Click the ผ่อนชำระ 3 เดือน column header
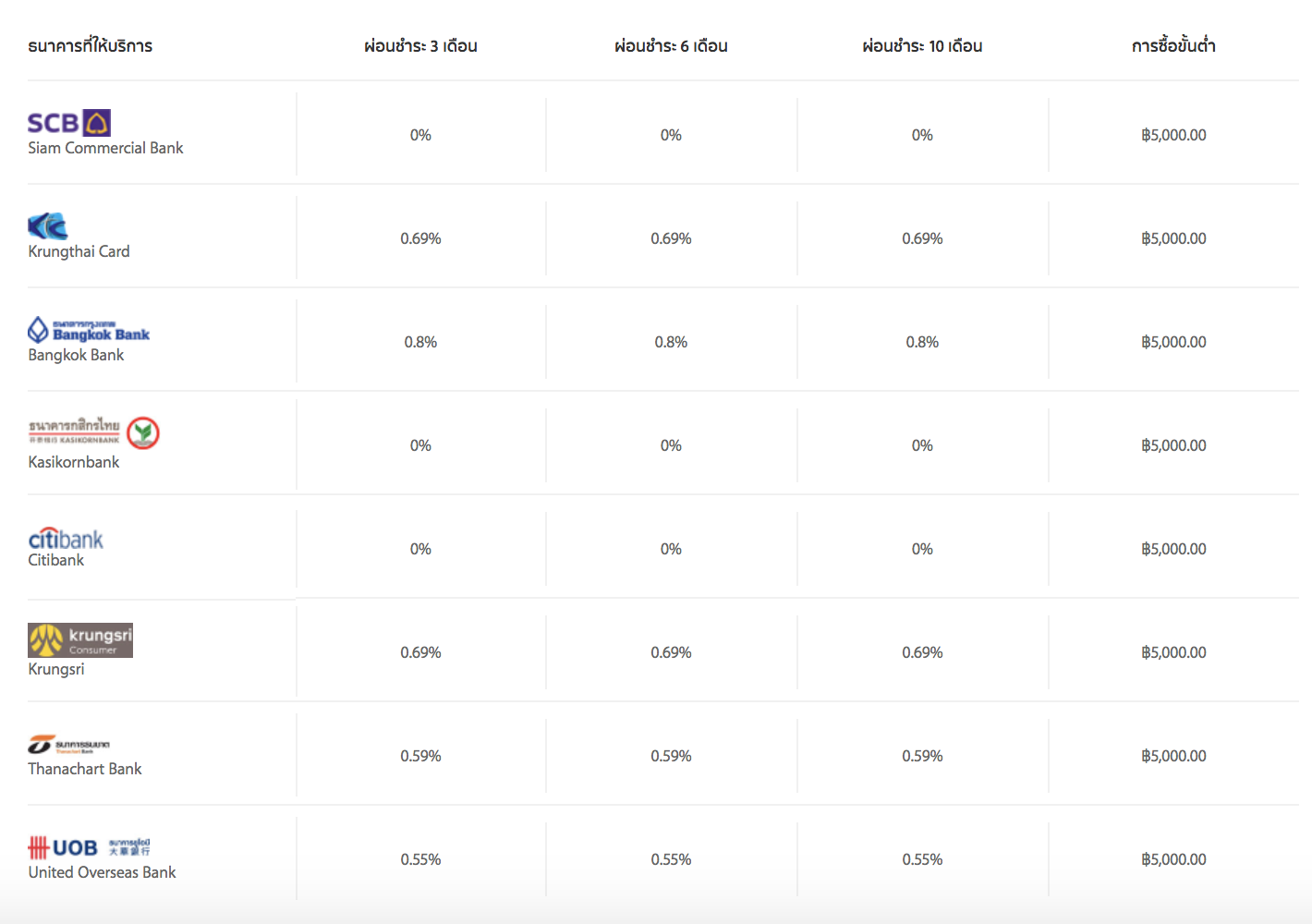 click(420, 46)
